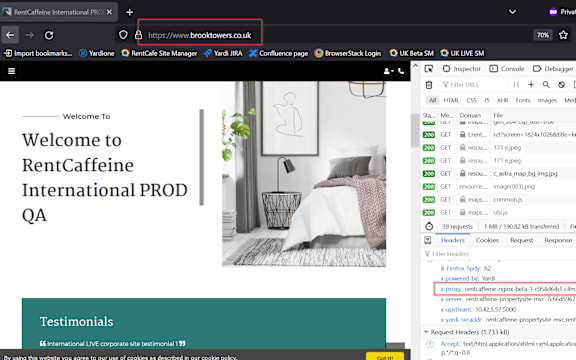
Task: Clear network requests with trash icon
Action: [429, 85]
